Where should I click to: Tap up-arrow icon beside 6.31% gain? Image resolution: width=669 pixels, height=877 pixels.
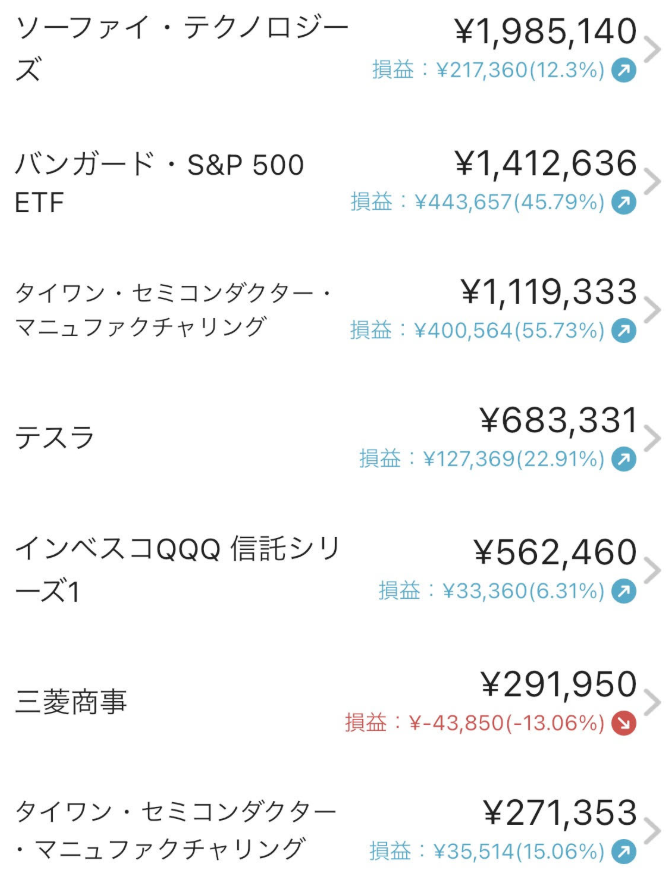(624, 591)
